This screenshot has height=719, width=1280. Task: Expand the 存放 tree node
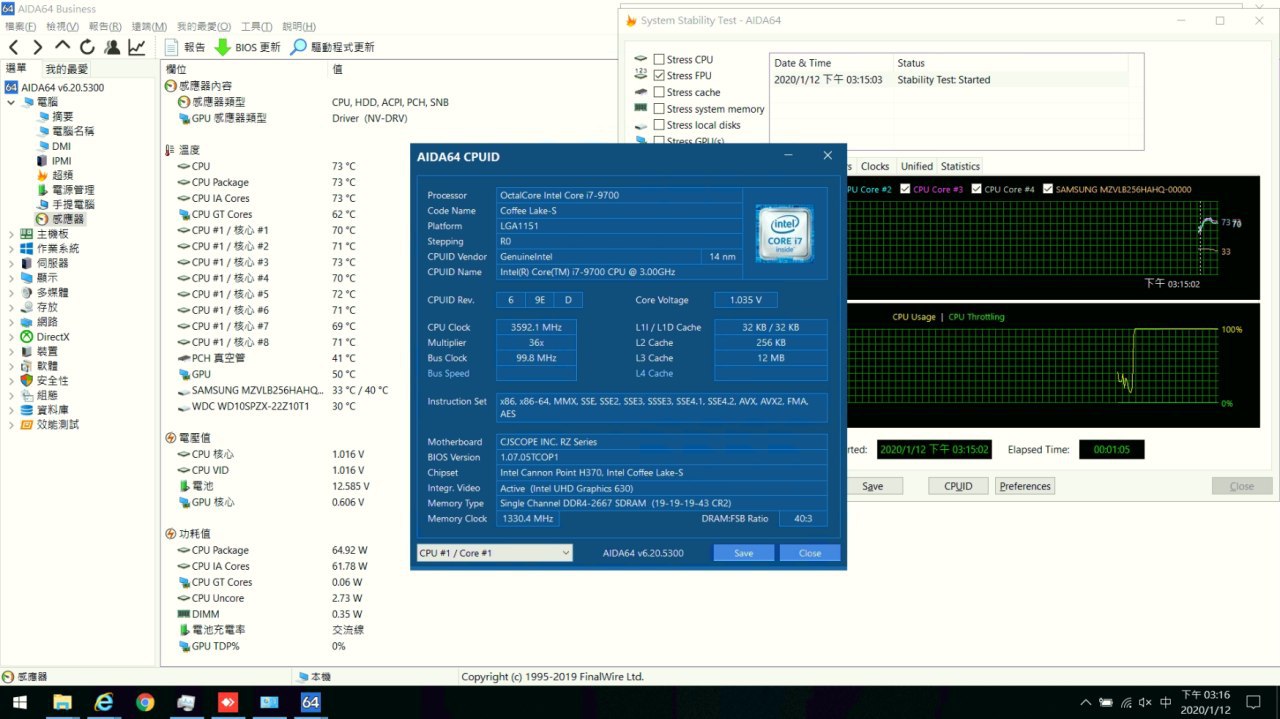click(11, 307)
